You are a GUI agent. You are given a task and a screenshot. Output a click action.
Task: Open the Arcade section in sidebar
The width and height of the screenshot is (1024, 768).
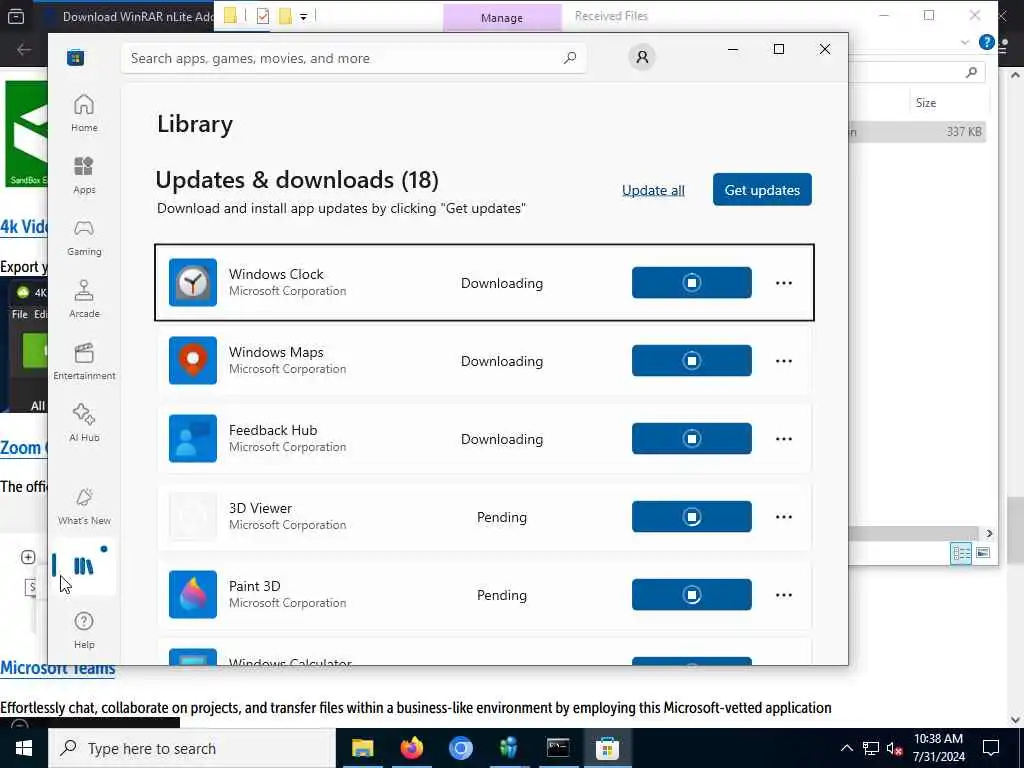point(84,299)
